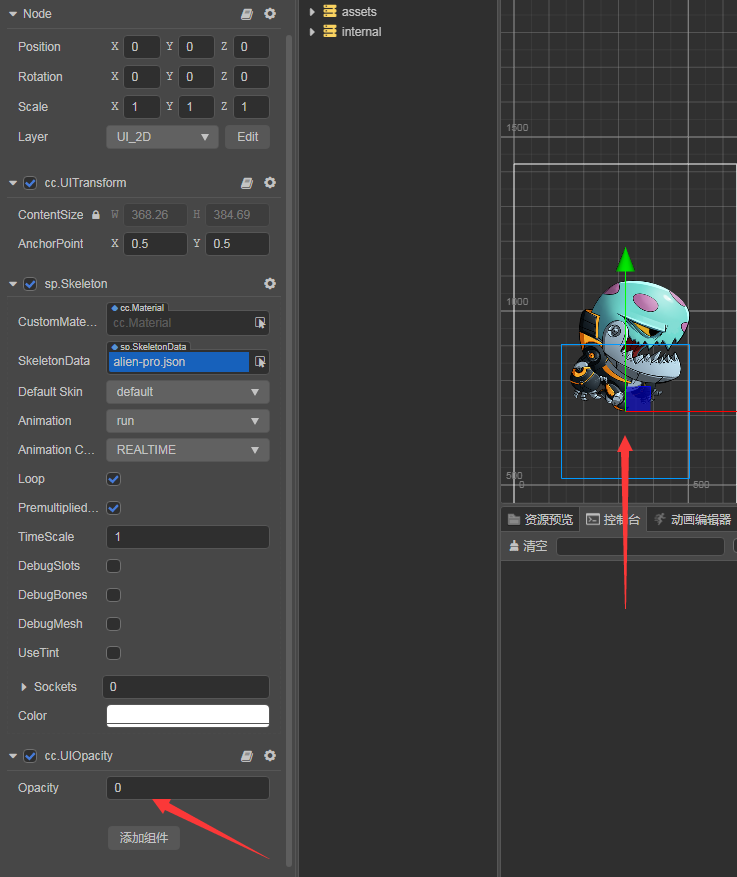Enable UseTint checkbox
737x877 pixels.
pyautogui.click(x=114, y=653)
